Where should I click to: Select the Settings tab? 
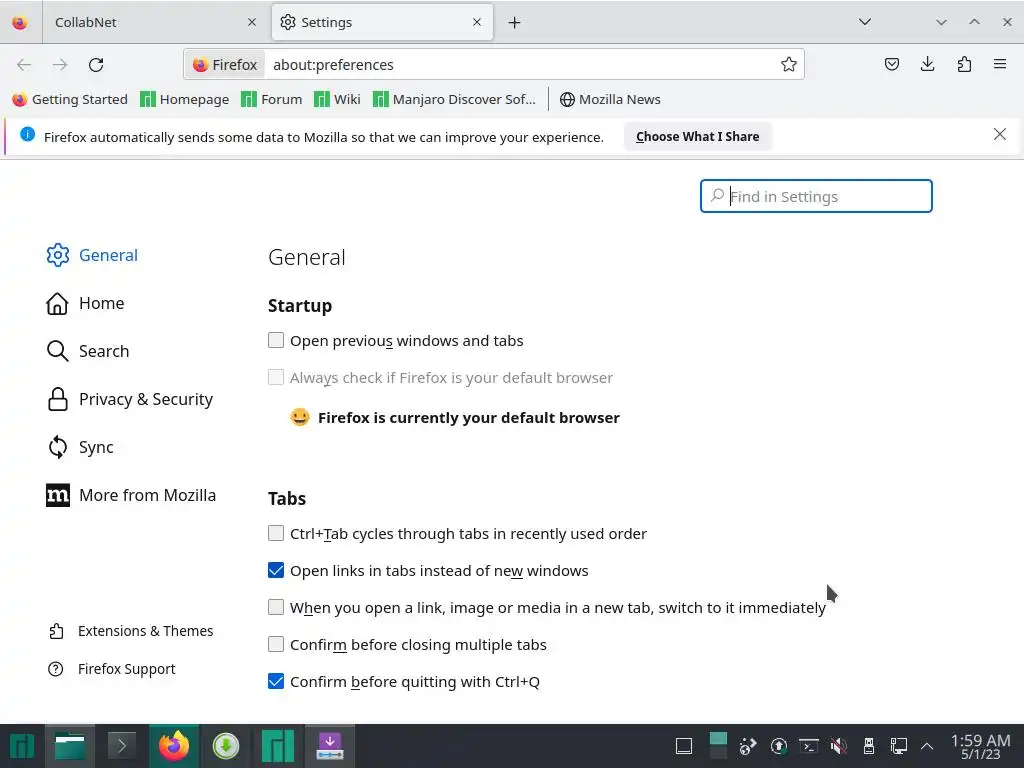coord(382,22)
